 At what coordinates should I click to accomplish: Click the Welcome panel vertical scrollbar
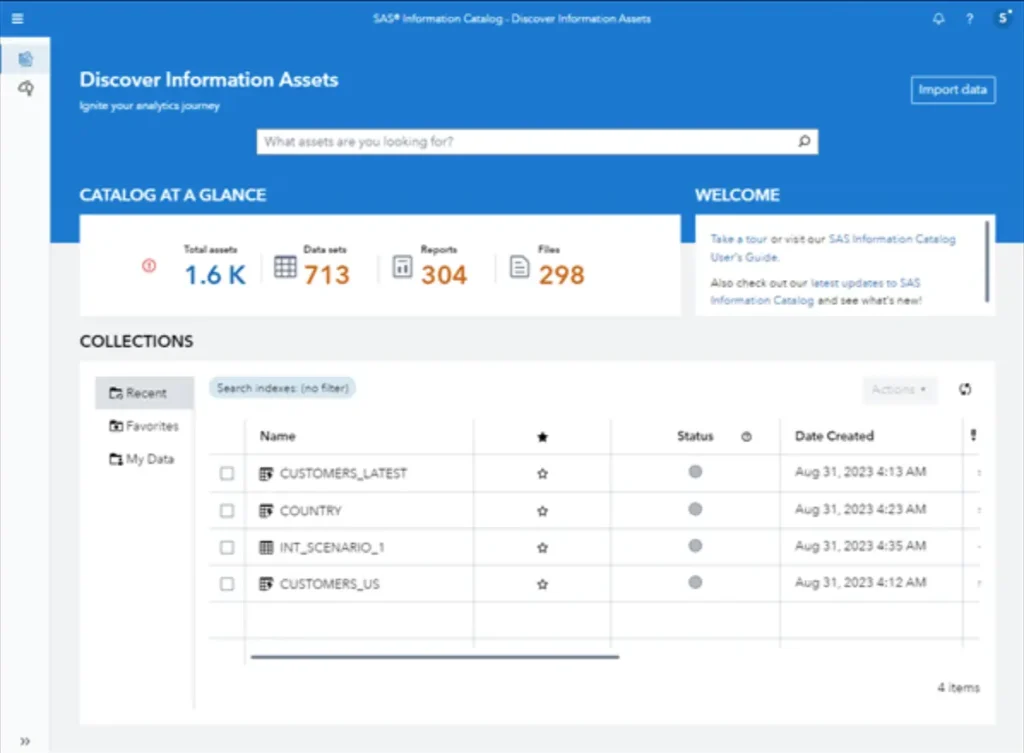[987, 261]
